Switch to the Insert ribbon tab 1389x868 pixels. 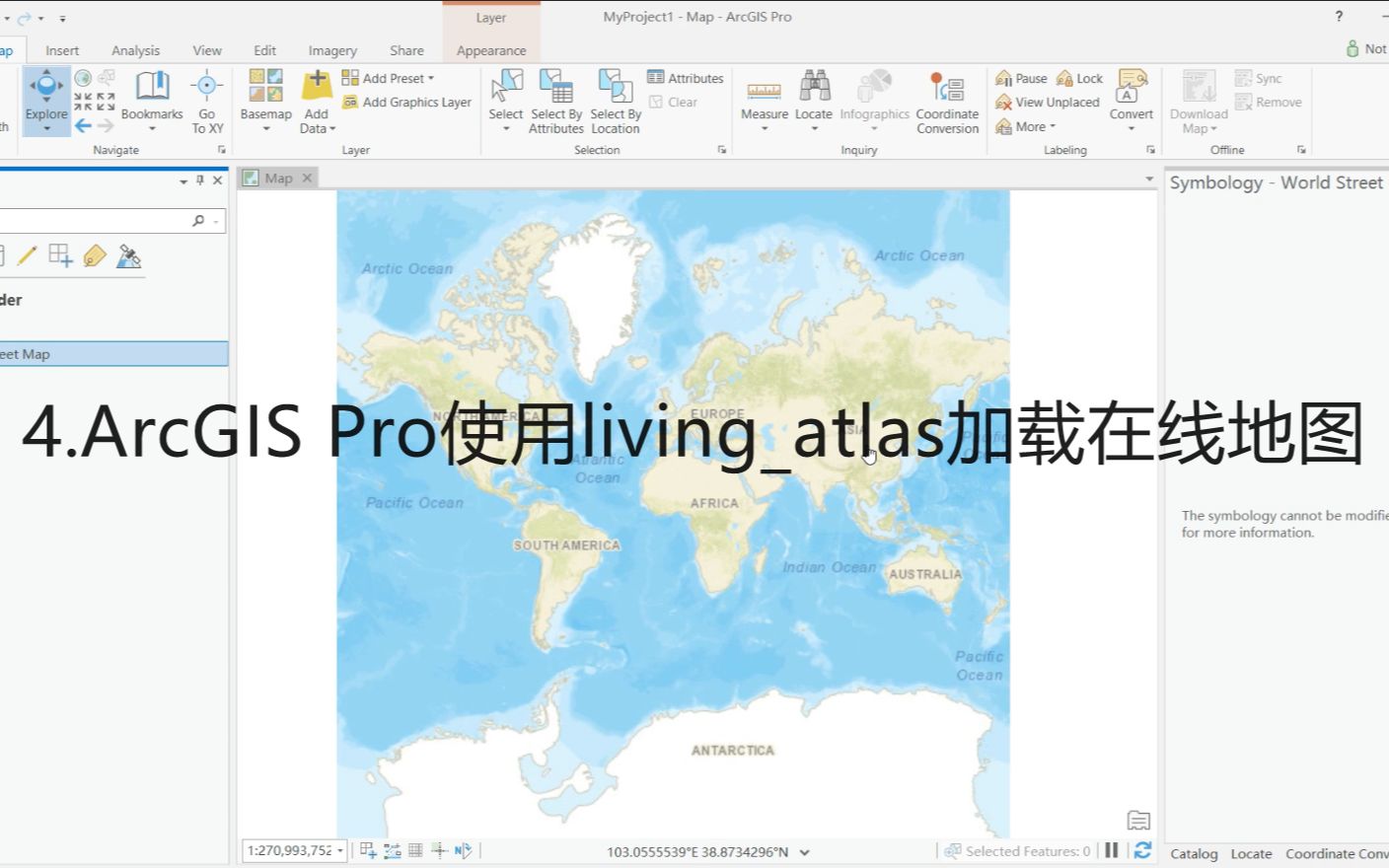click(62, 50)
